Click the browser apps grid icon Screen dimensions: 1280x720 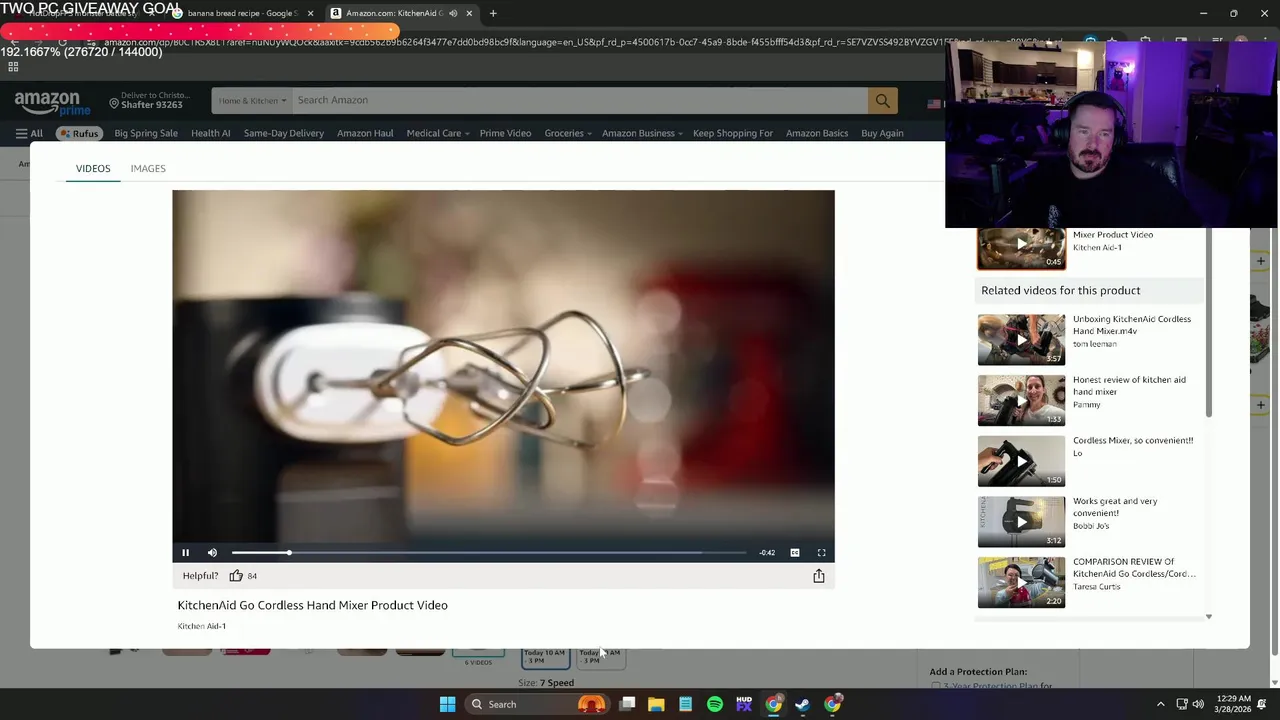[x=13, y=67]
